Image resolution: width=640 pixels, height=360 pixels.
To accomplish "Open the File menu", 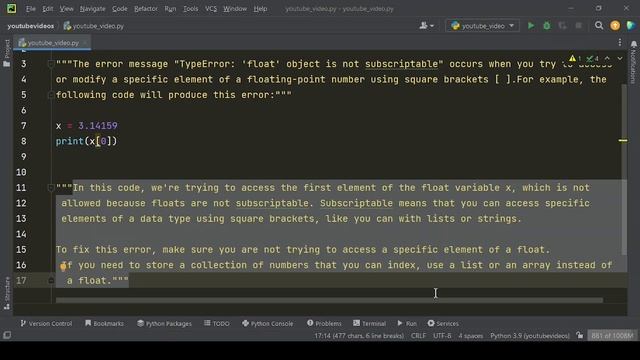I will (x=31, y=9).
